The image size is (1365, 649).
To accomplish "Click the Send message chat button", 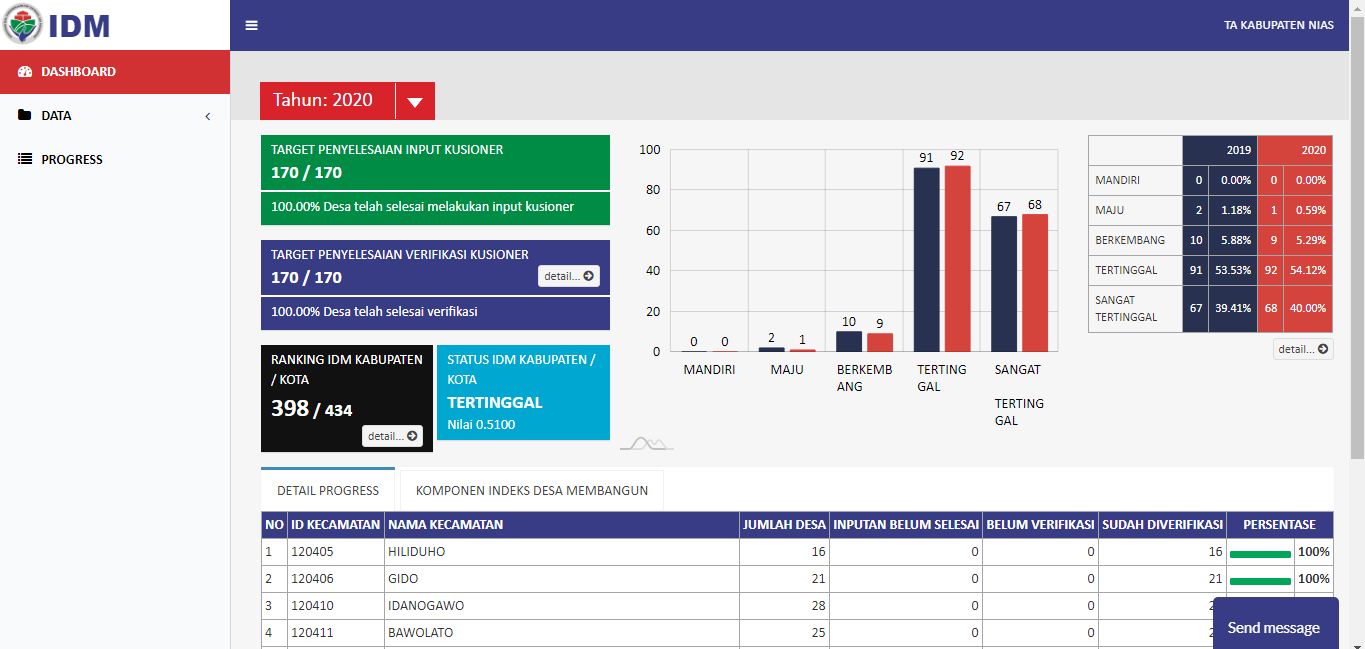I will coord(1273,627).
